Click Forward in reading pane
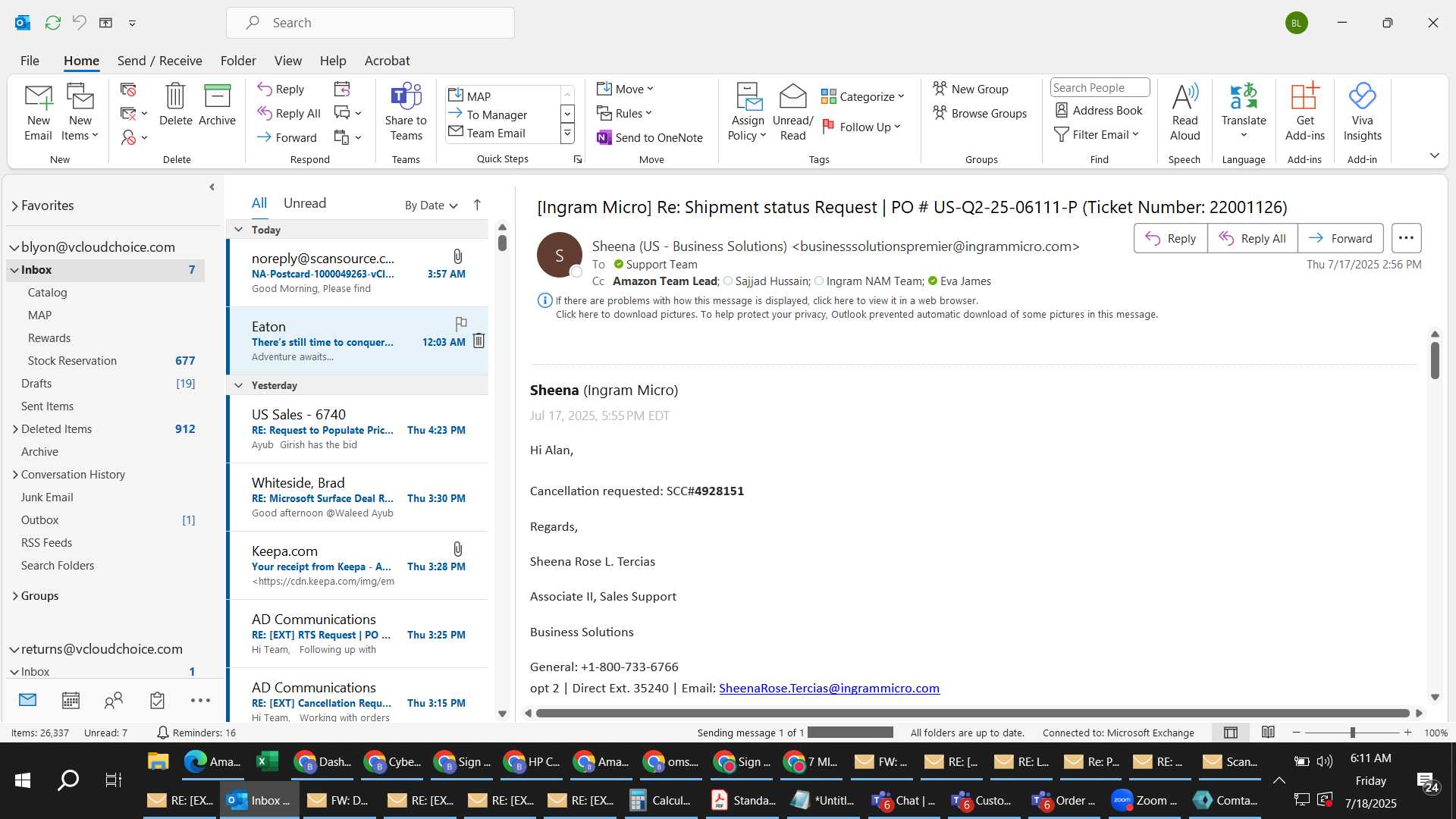 point(1340,238)
